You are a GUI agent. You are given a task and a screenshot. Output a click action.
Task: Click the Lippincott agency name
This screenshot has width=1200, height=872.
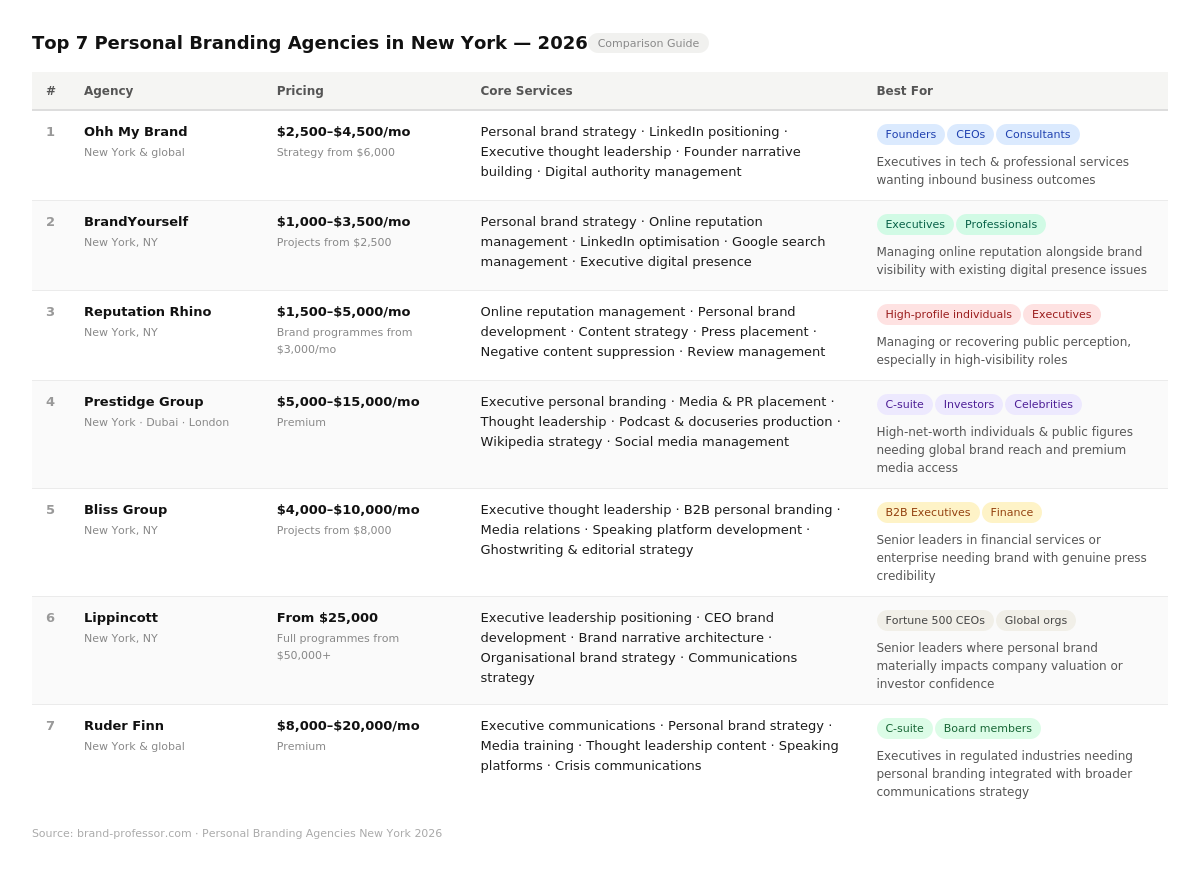click(x=121, y=617)
